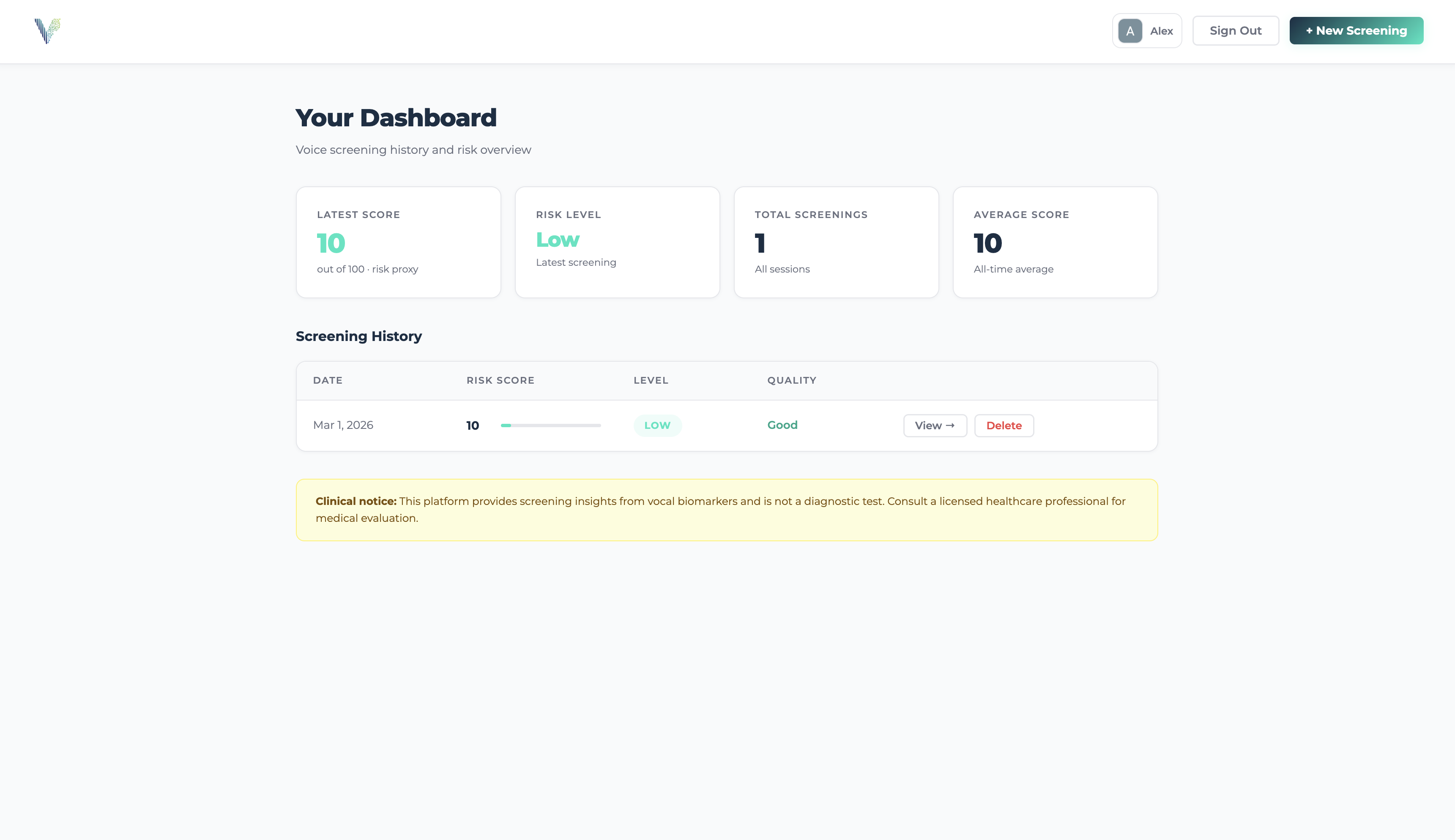Open the Mar 1 screening with View

click(934, 426)
